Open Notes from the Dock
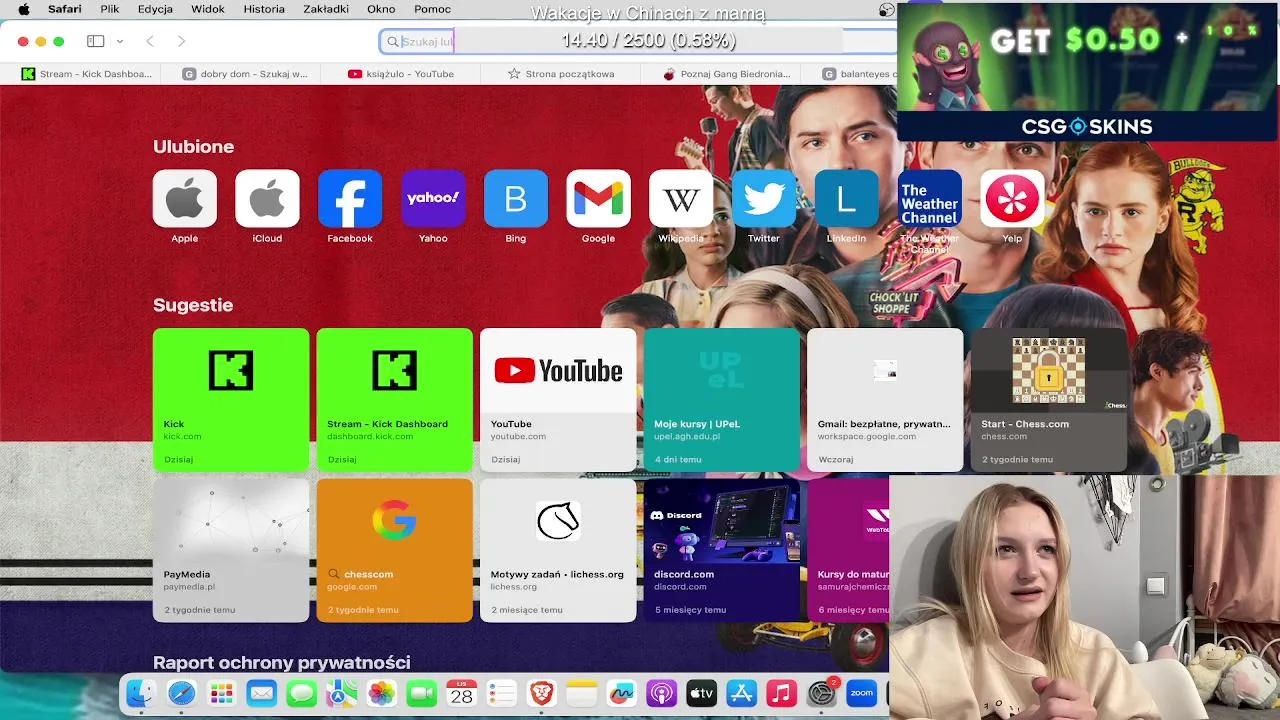 pos(581,693)
